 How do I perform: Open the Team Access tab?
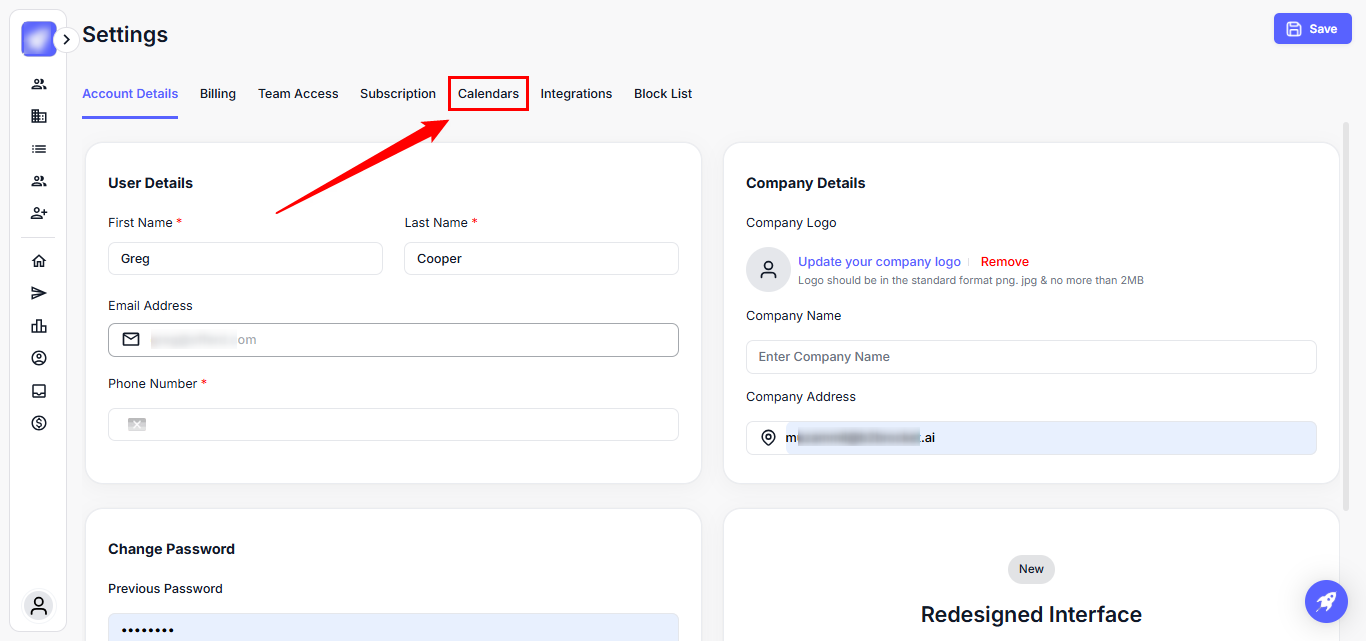tap(298, 94)
